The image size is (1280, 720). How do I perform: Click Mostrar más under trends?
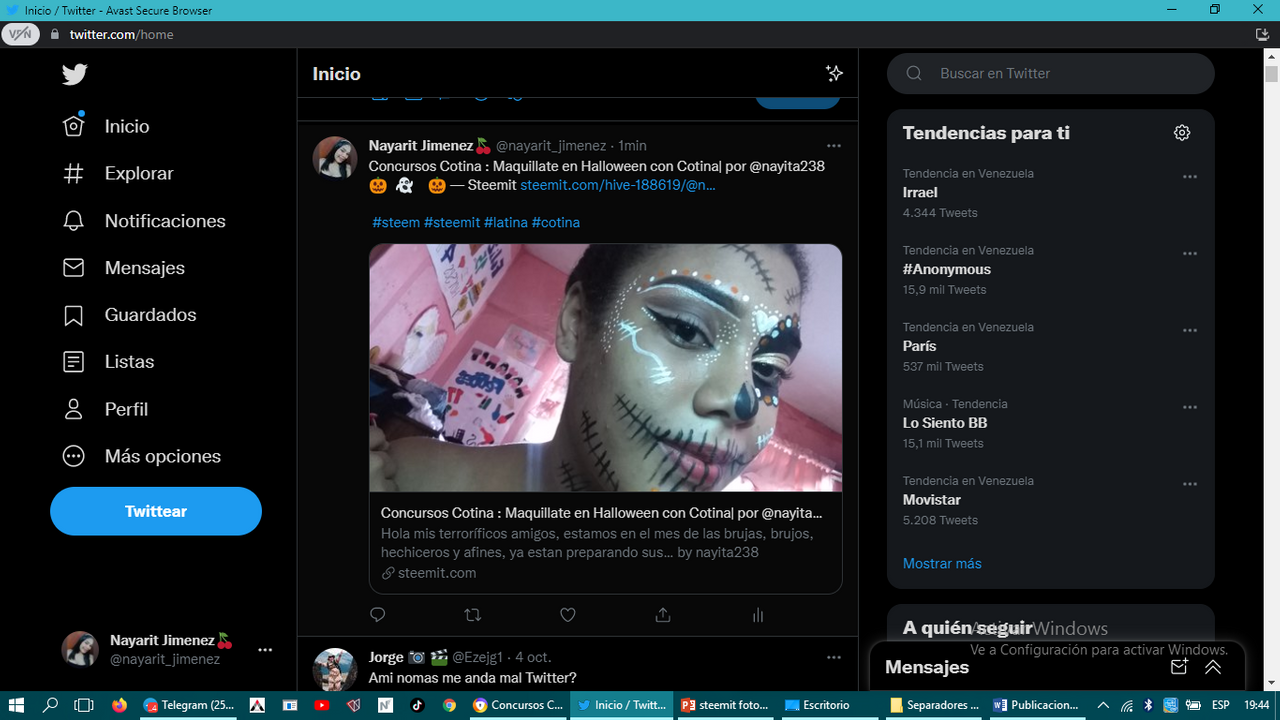click(x=942, y=564)
